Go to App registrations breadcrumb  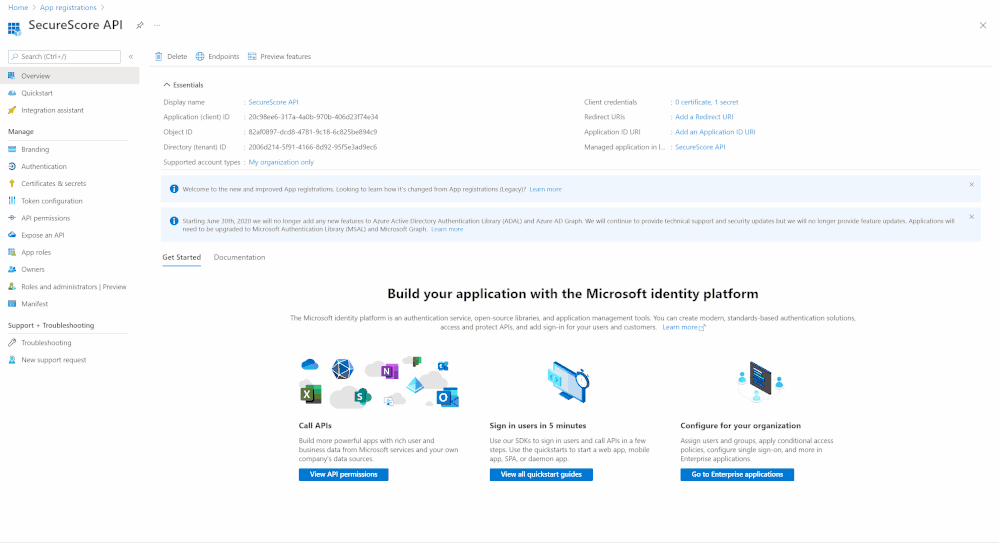(68, 8)
